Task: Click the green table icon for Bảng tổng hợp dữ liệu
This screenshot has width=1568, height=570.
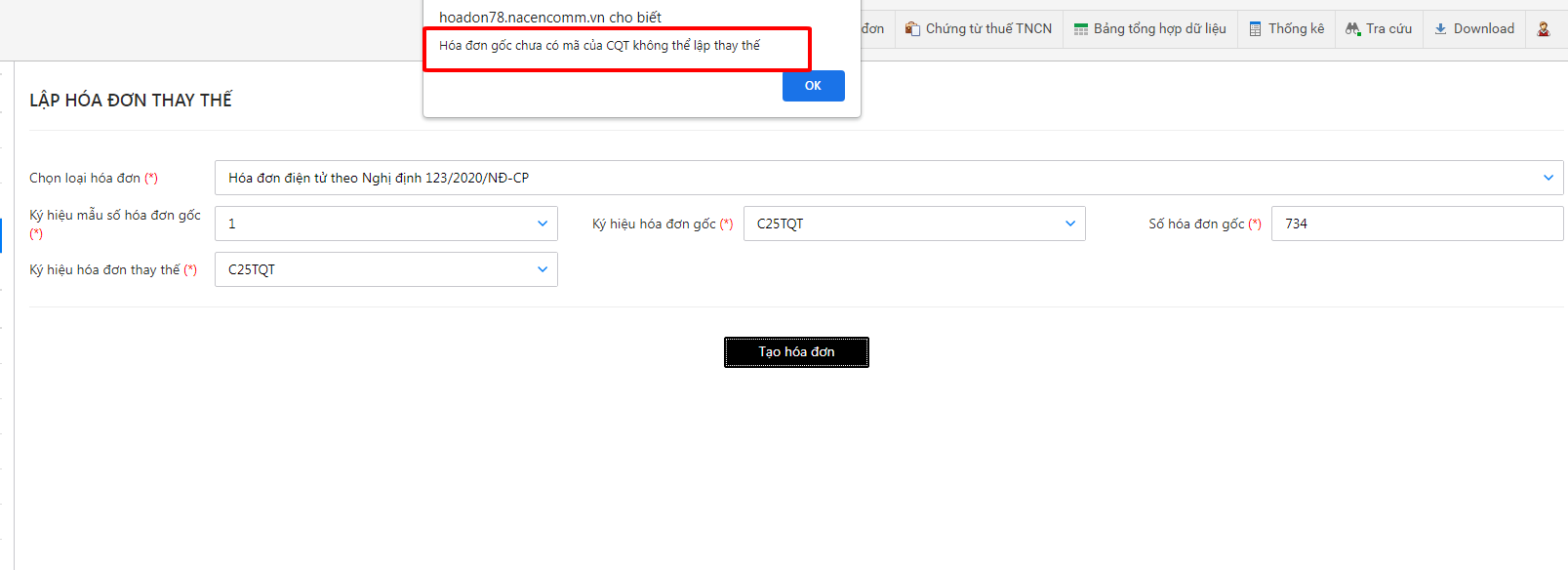Action: point(1080,29)
